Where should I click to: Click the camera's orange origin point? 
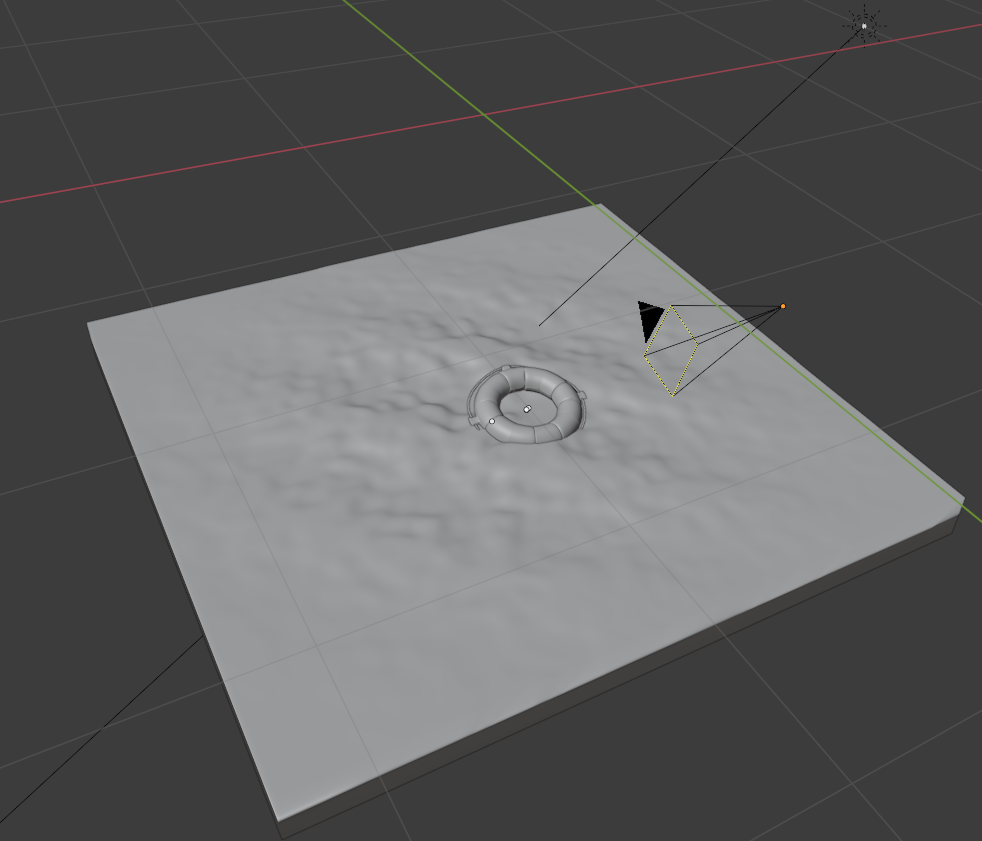tap(783, 306)
